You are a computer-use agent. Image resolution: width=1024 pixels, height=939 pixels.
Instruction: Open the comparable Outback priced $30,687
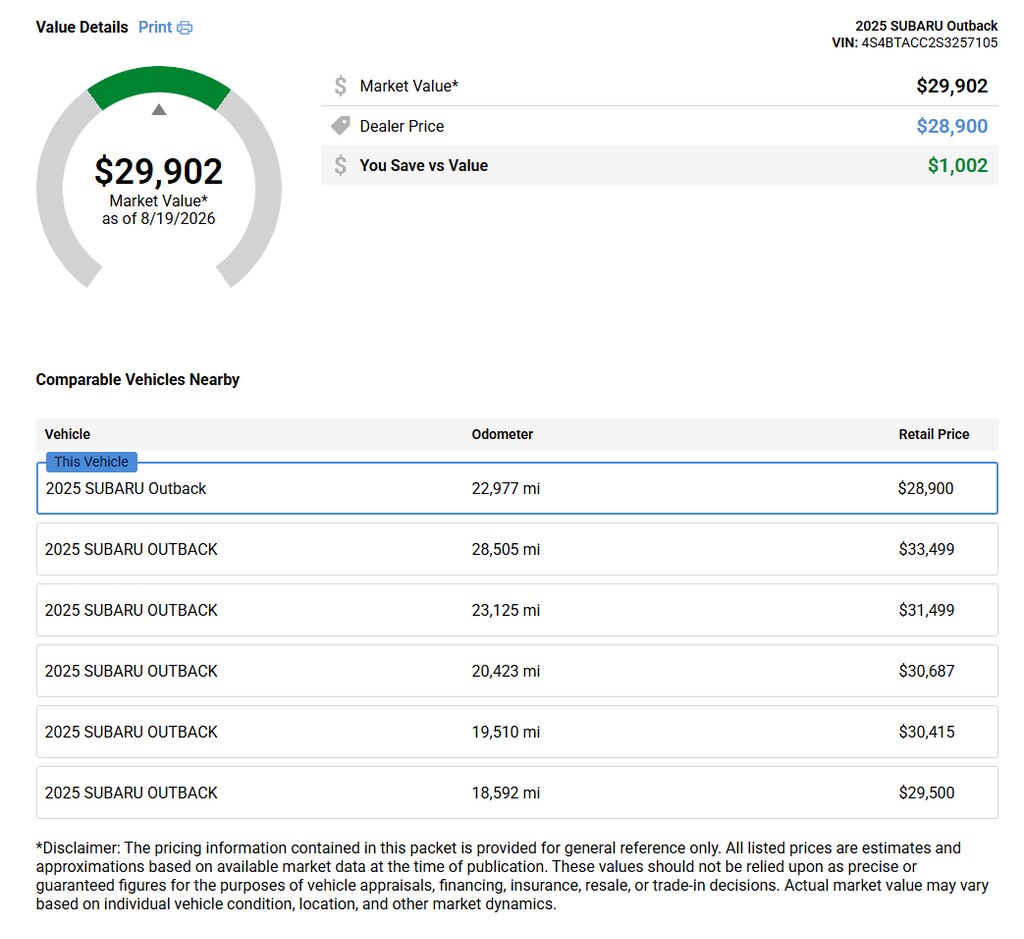point(517,671)
